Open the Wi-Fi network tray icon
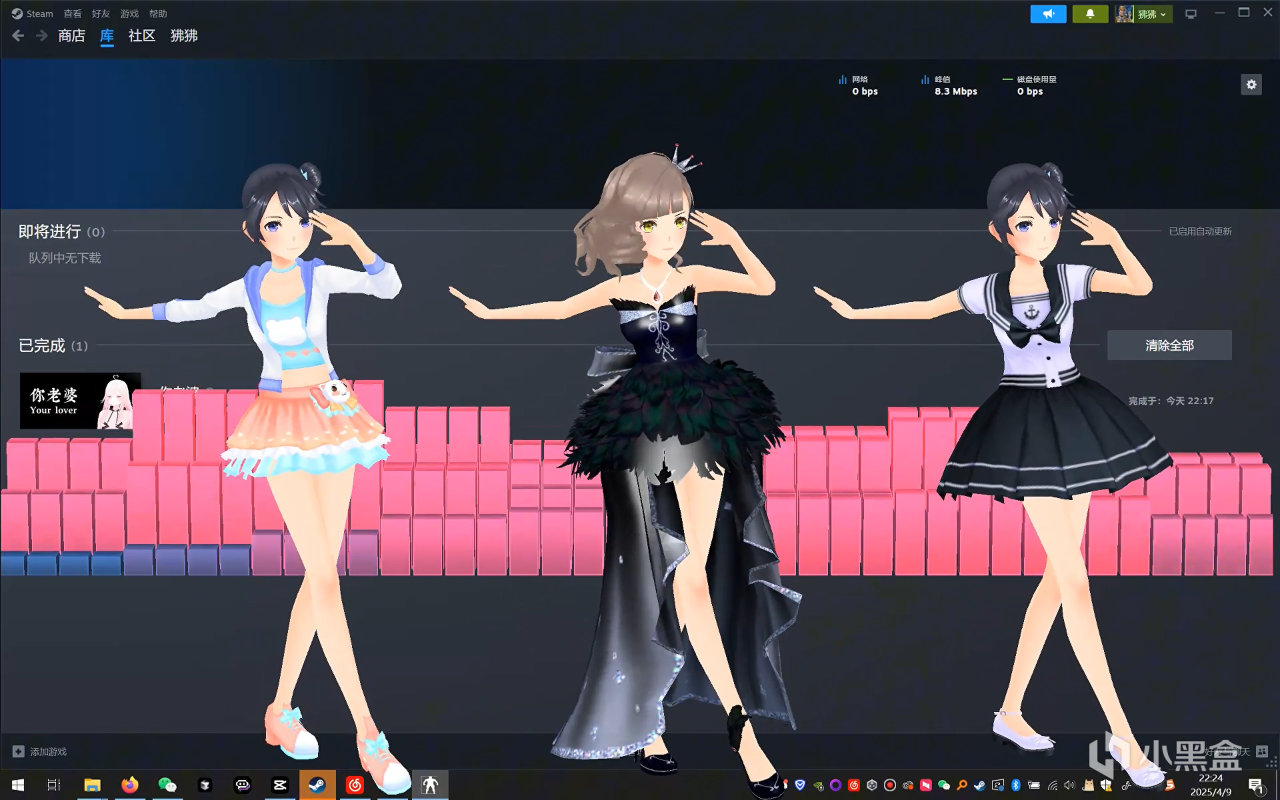 [1051, 785]
